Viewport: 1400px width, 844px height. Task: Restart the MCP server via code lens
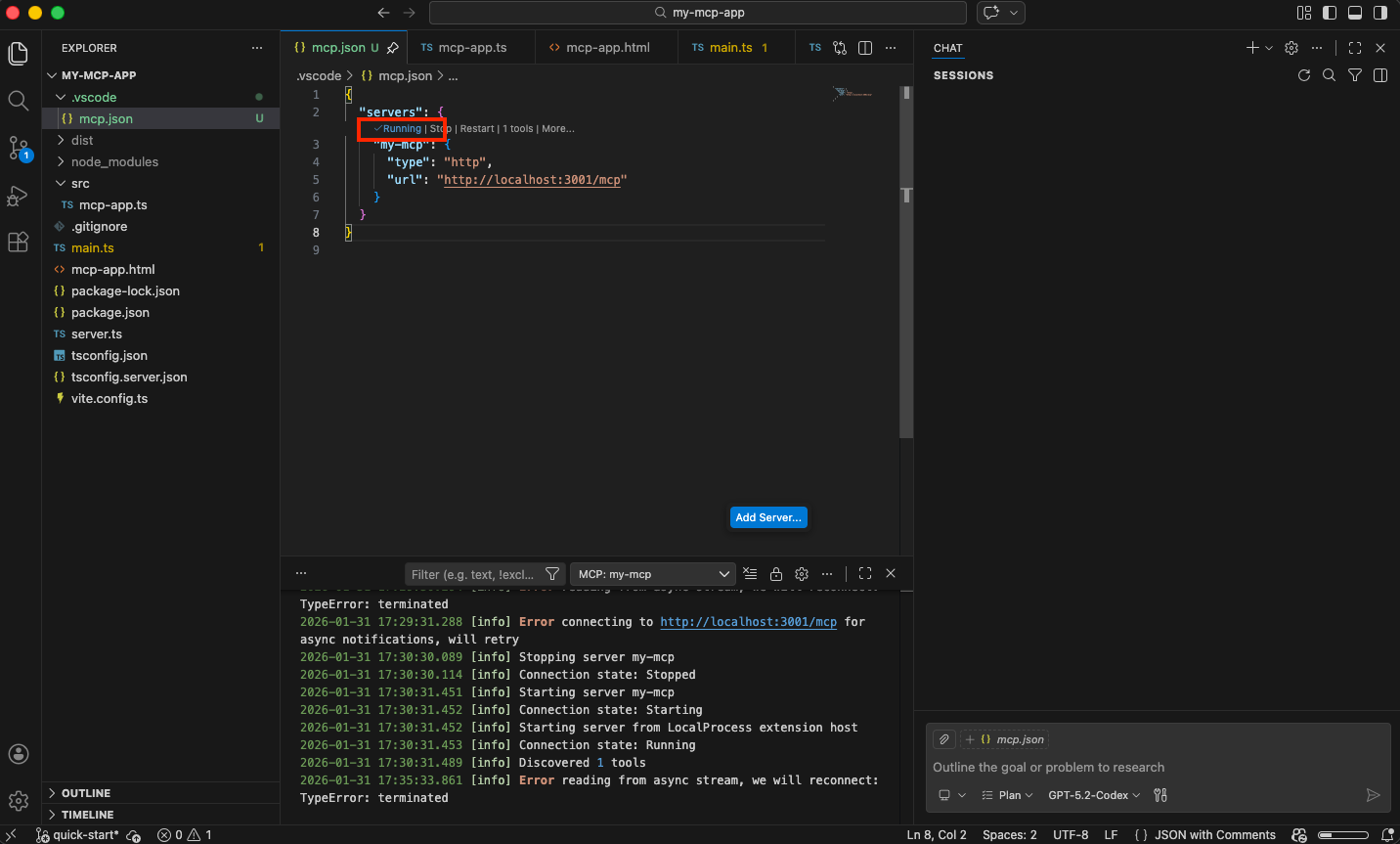[477, 128]
